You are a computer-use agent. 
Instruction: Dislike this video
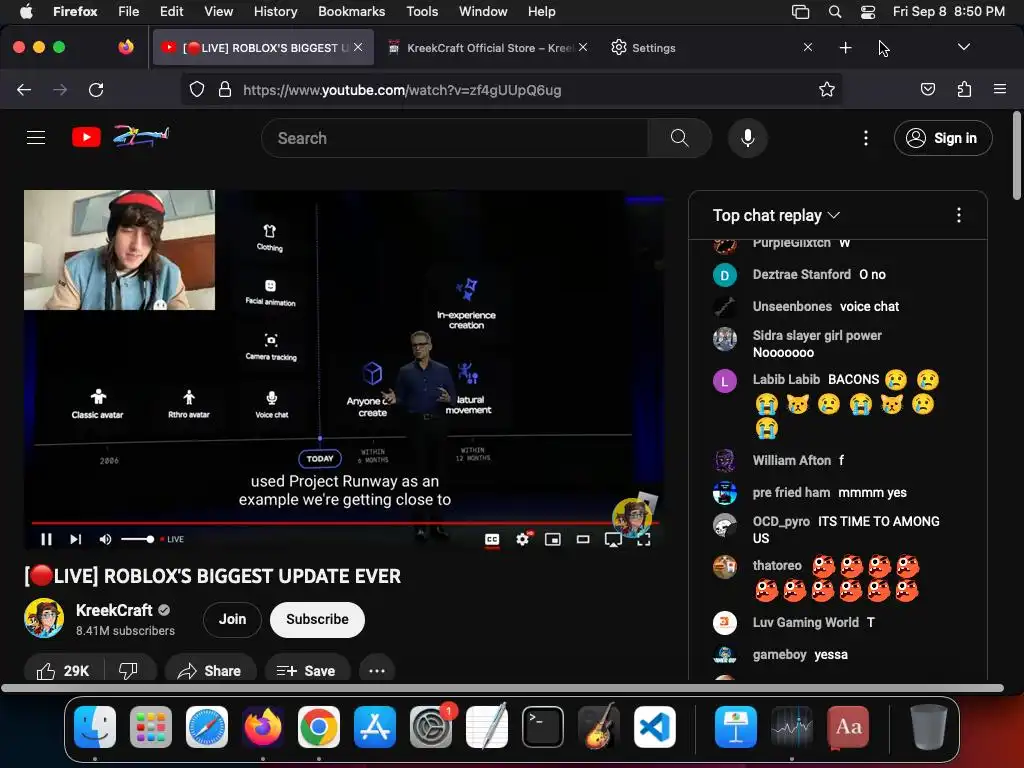tap(129, 671)
